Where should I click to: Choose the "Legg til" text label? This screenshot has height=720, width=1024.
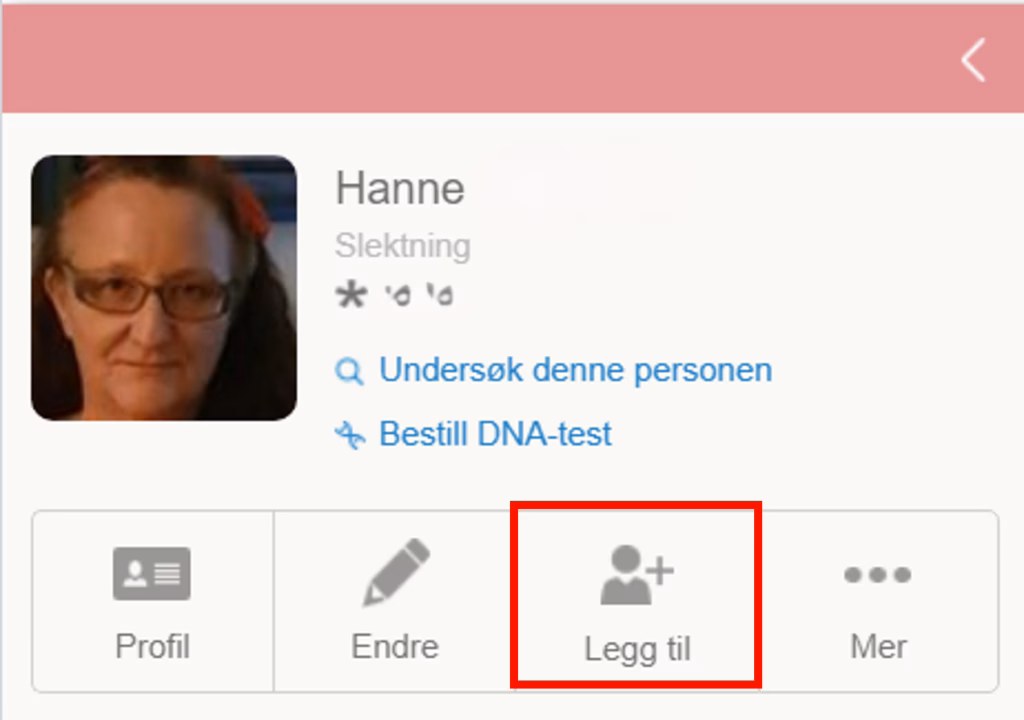[637, 649]
